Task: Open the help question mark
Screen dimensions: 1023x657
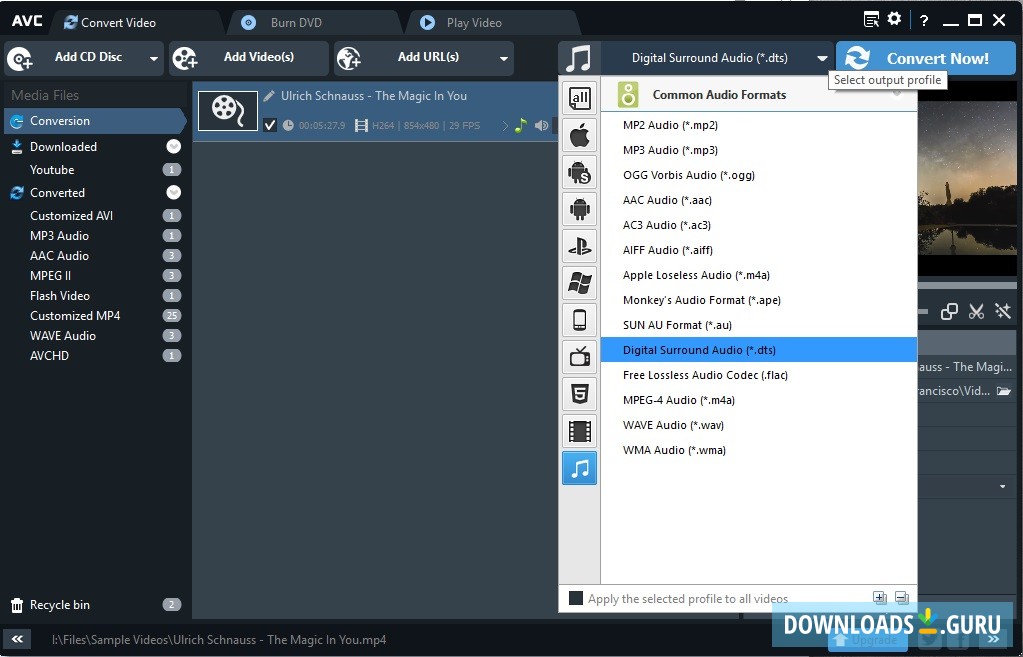Action: point(924,21)
